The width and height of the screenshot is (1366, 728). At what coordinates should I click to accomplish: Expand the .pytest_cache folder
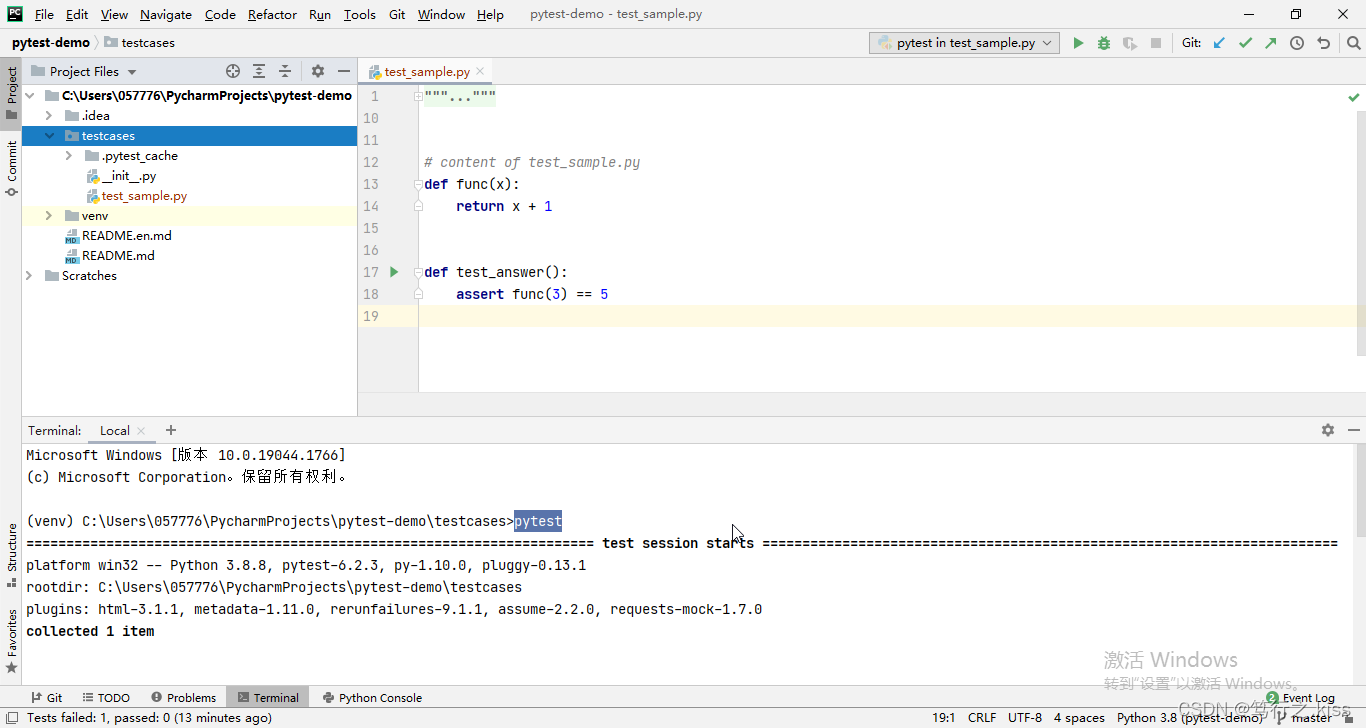coord(69,156)
